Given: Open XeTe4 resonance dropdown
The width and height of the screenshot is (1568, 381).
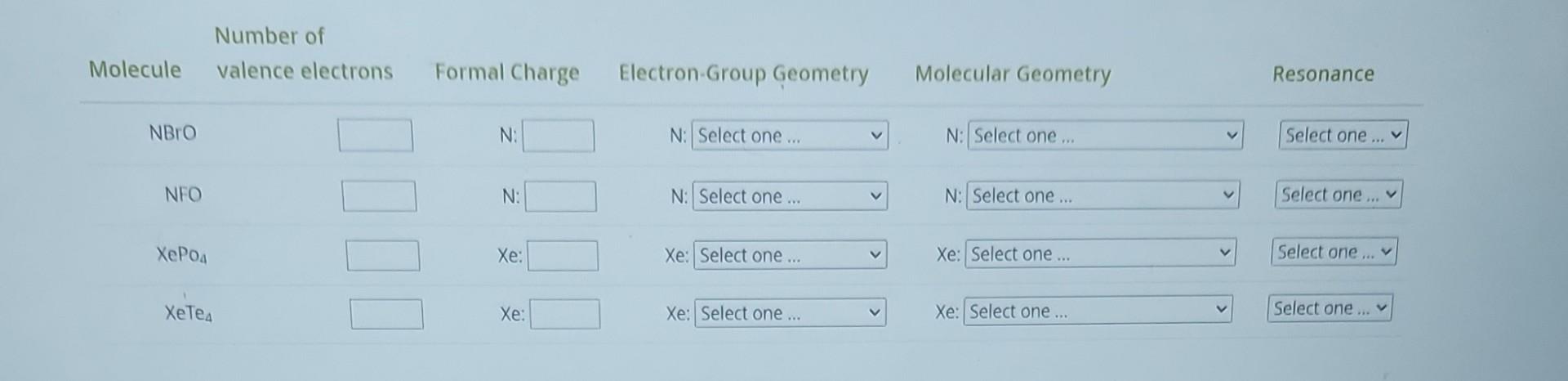Looking at the screenshot, I should click(1330, 308).
